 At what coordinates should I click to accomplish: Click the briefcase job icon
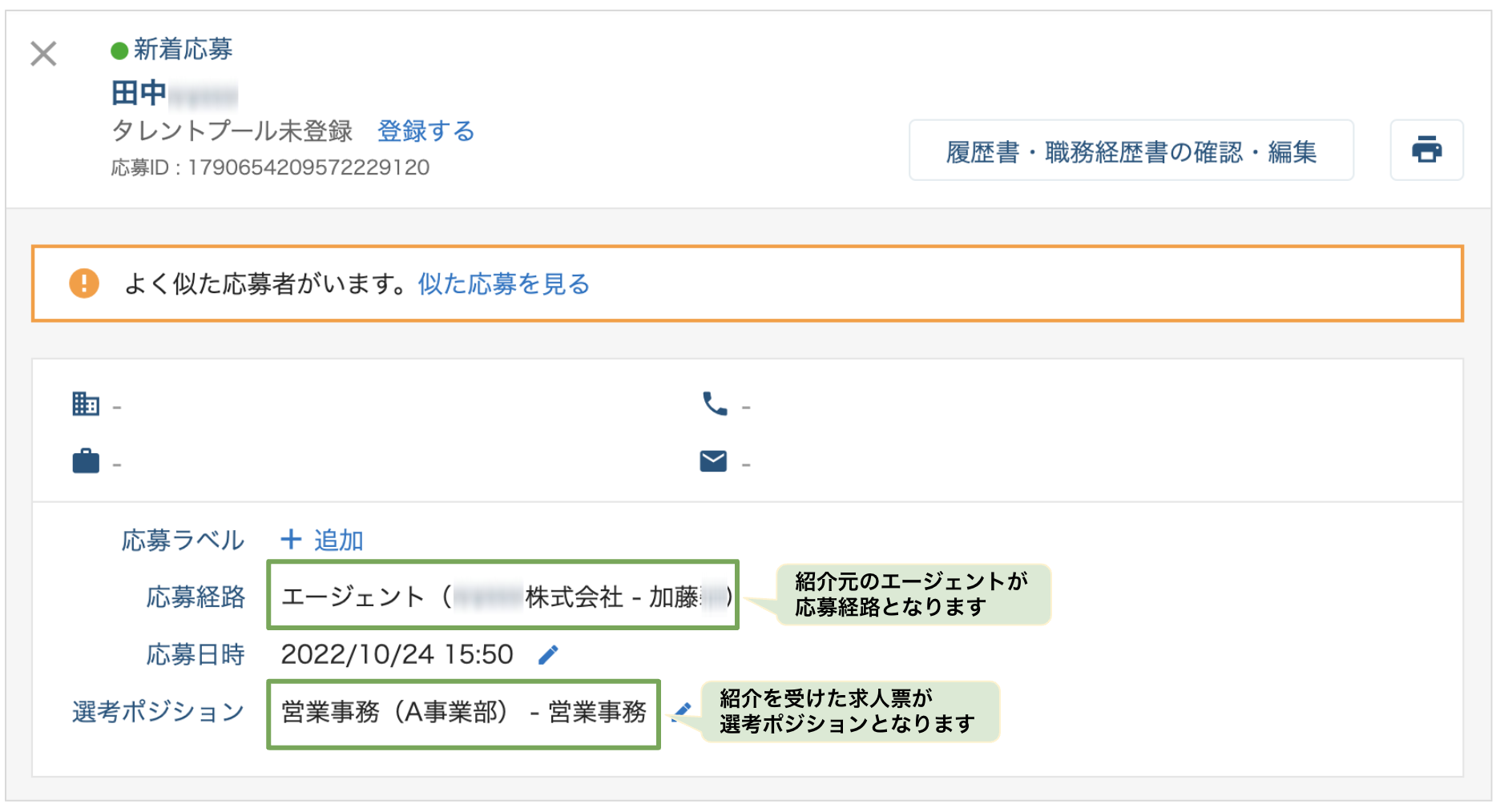click(x=85, y=461)
